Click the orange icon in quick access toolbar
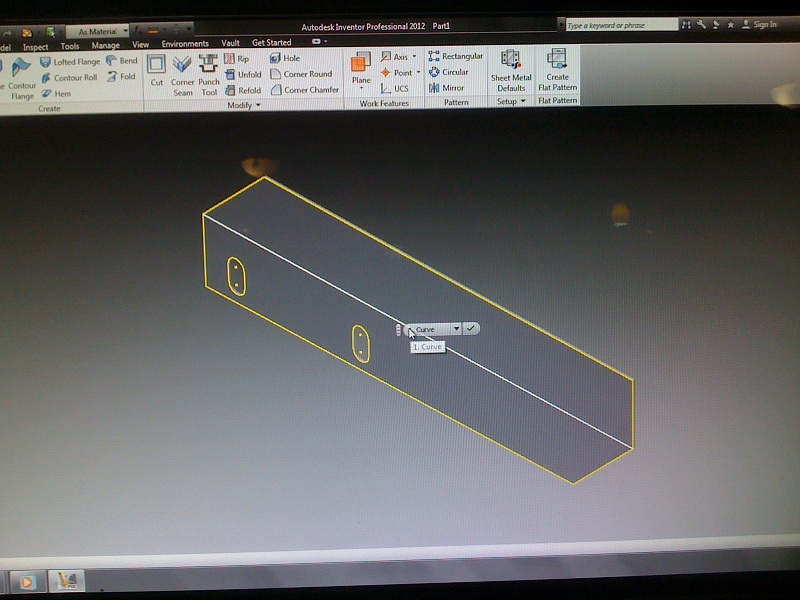Image resolution: width=800 pixels, height=600 pixels. pyautogui.click(x=27, y=33)
